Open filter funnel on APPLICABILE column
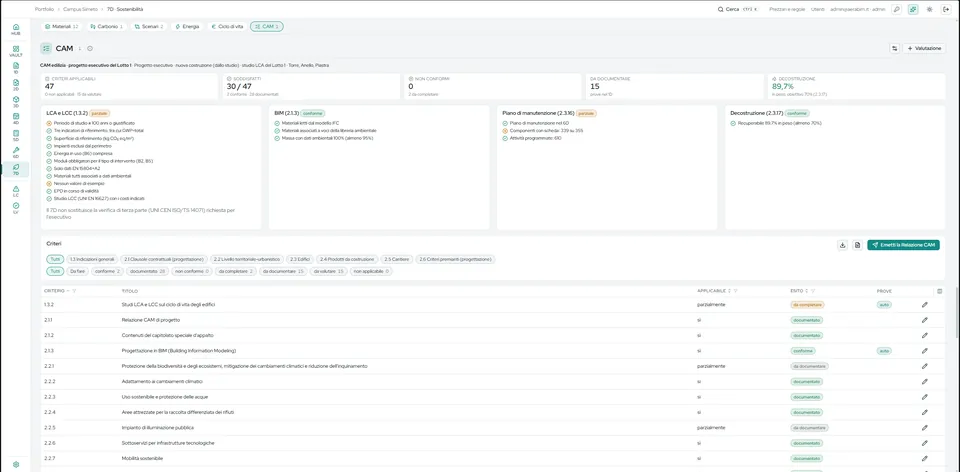Viewport: 960px width, 472px height. 735,291
